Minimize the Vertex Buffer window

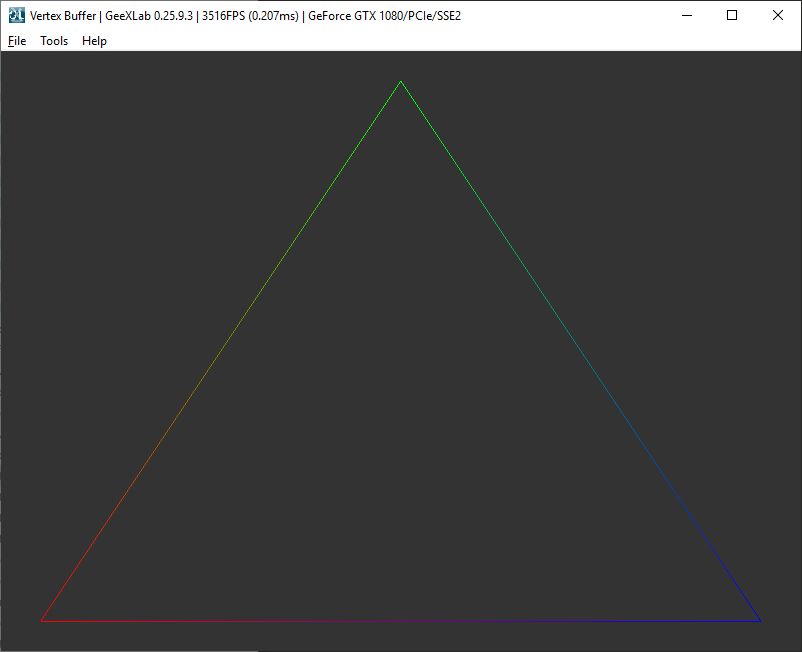(687, 15)
